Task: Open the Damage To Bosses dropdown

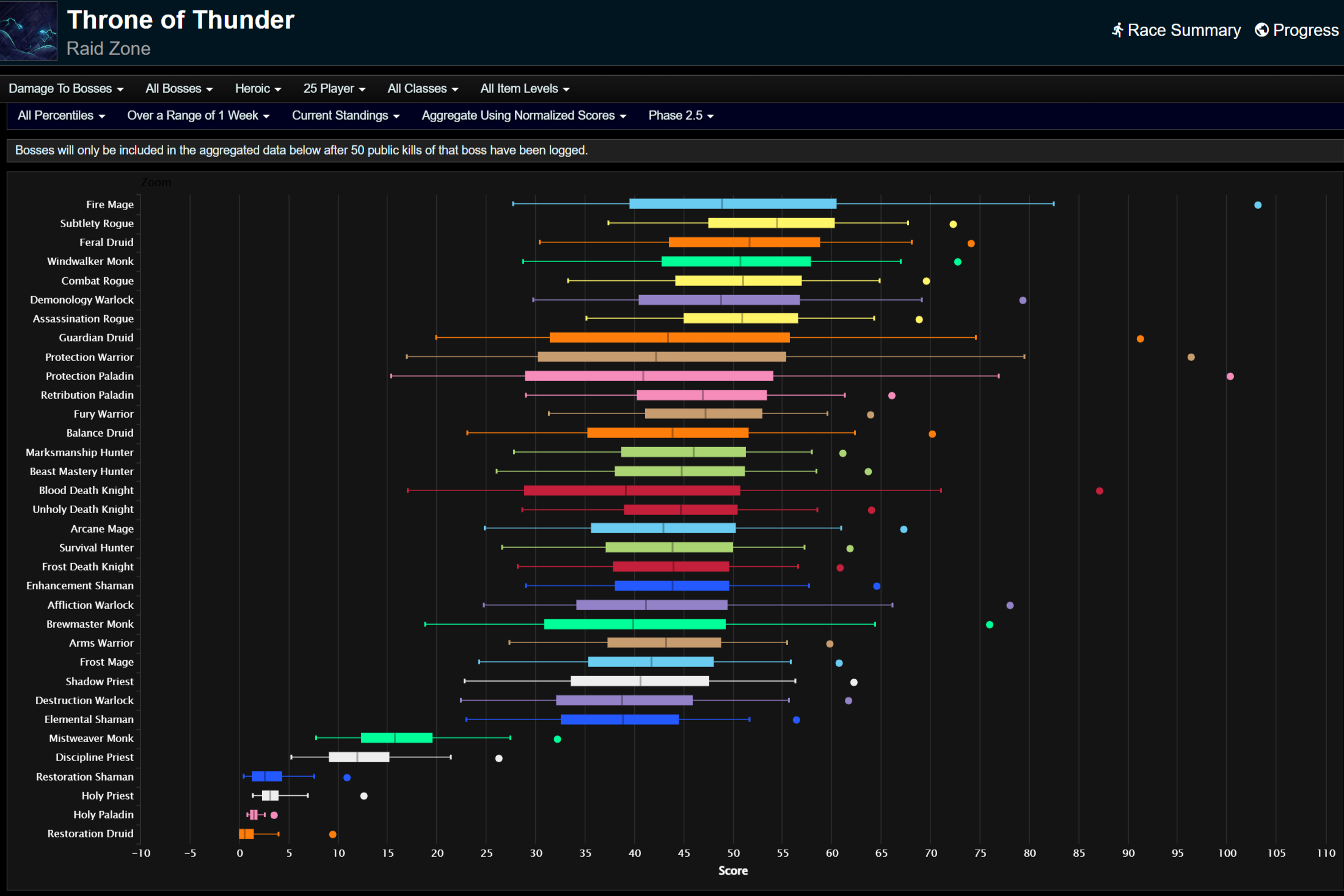Action: point(66,89)
